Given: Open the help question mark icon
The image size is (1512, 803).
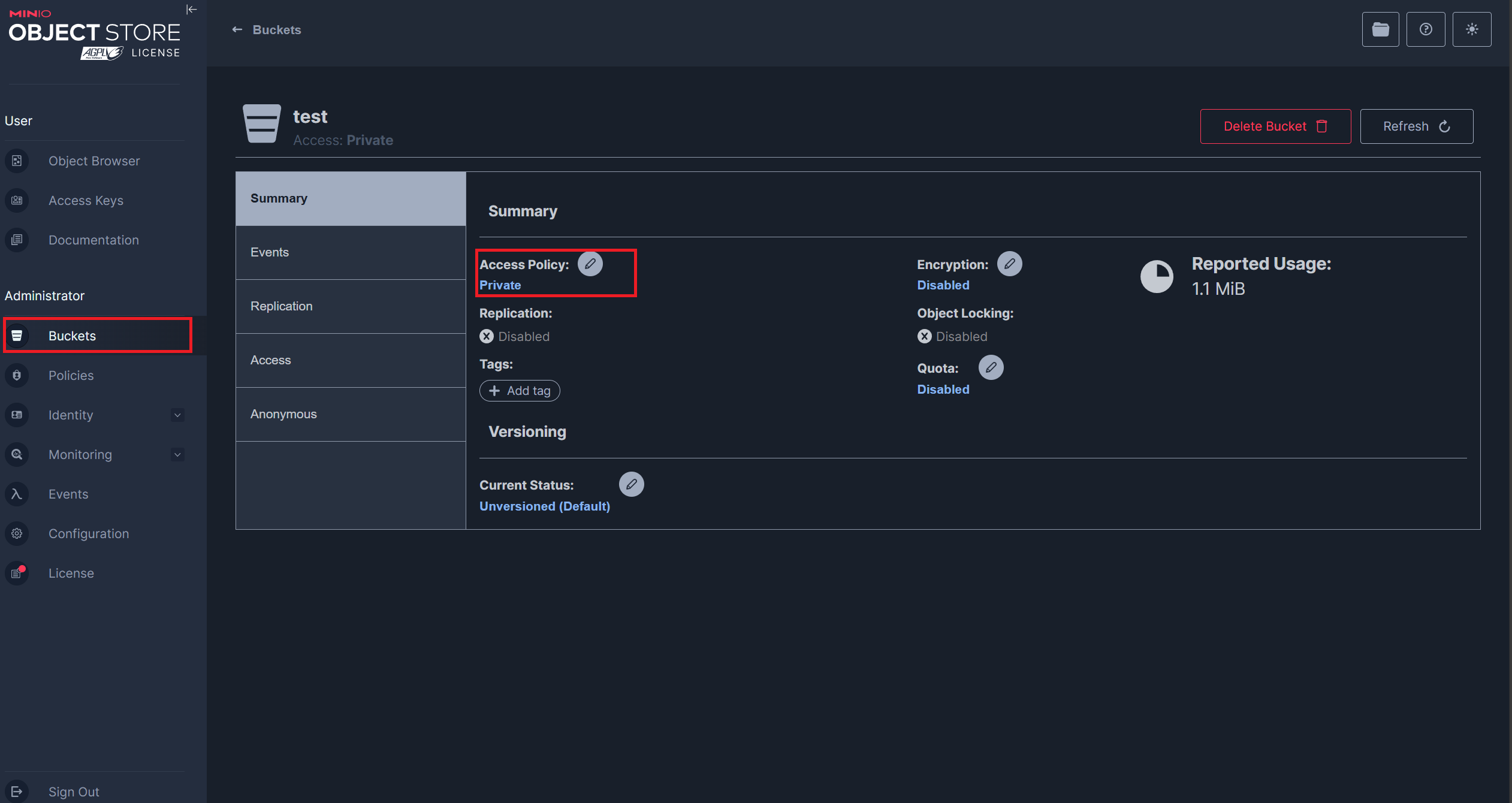Looking at the screenshot, I should [1426, 29].
